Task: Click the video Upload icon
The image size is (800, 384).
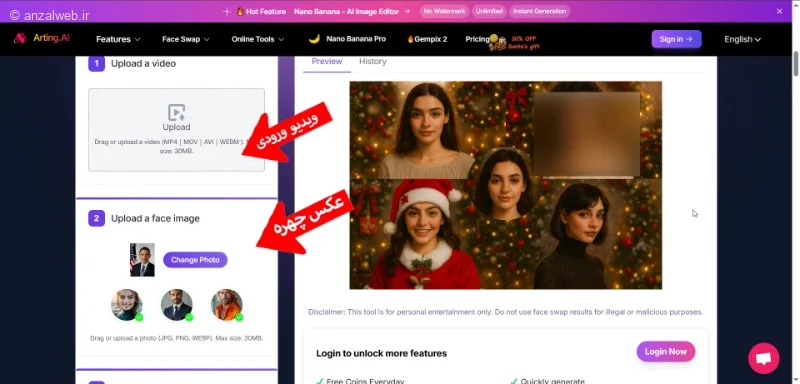Action: click(x=177, y=113)
